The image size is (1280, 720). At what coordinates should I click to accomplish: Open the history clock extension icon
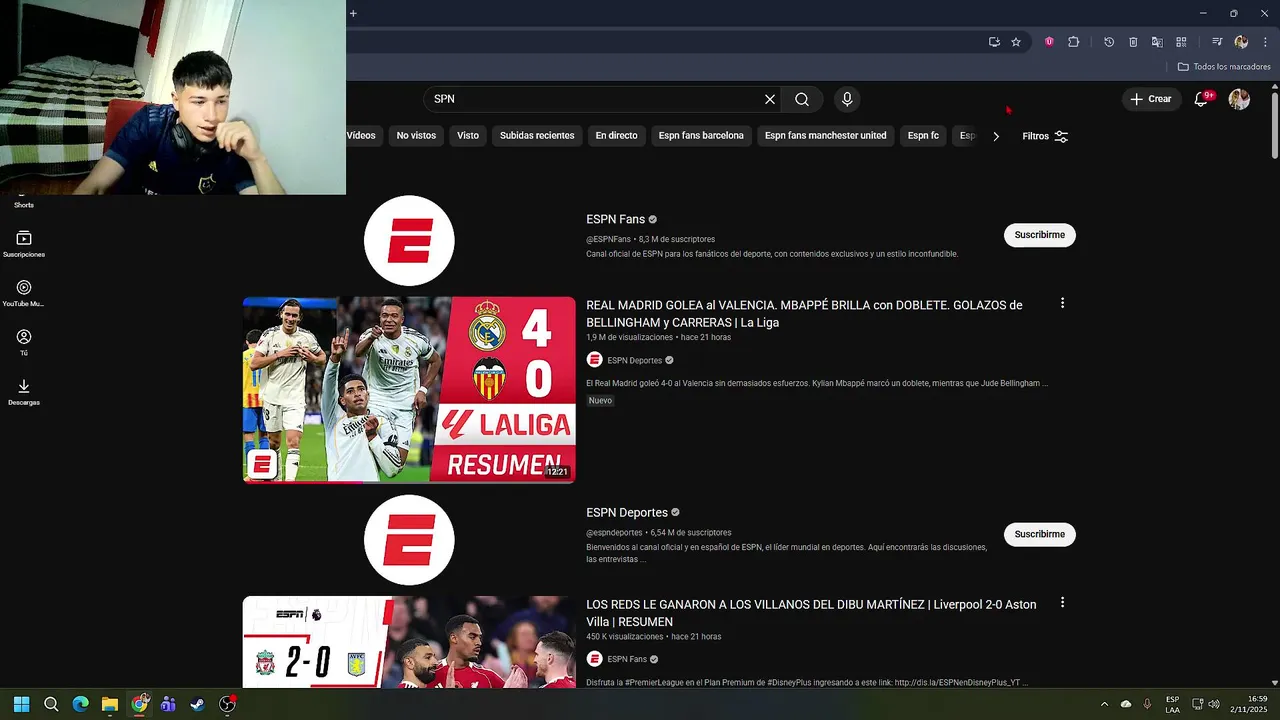pyautogui.click(x=1109, y=42)
